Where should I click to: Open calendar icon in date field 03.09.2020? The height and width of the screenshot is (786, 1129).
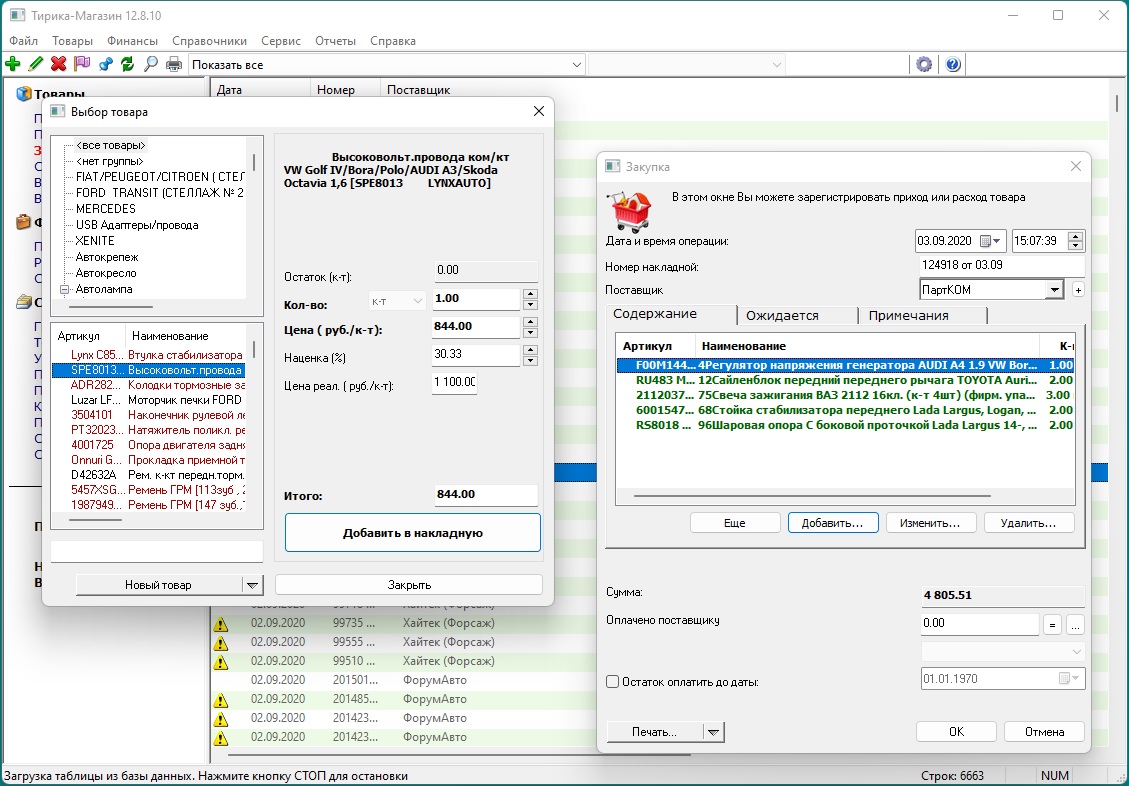coord(990,241)
